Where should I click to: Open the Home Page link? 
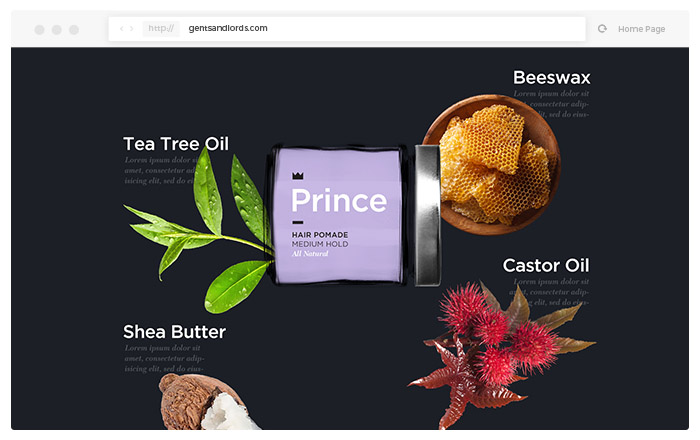642,29
